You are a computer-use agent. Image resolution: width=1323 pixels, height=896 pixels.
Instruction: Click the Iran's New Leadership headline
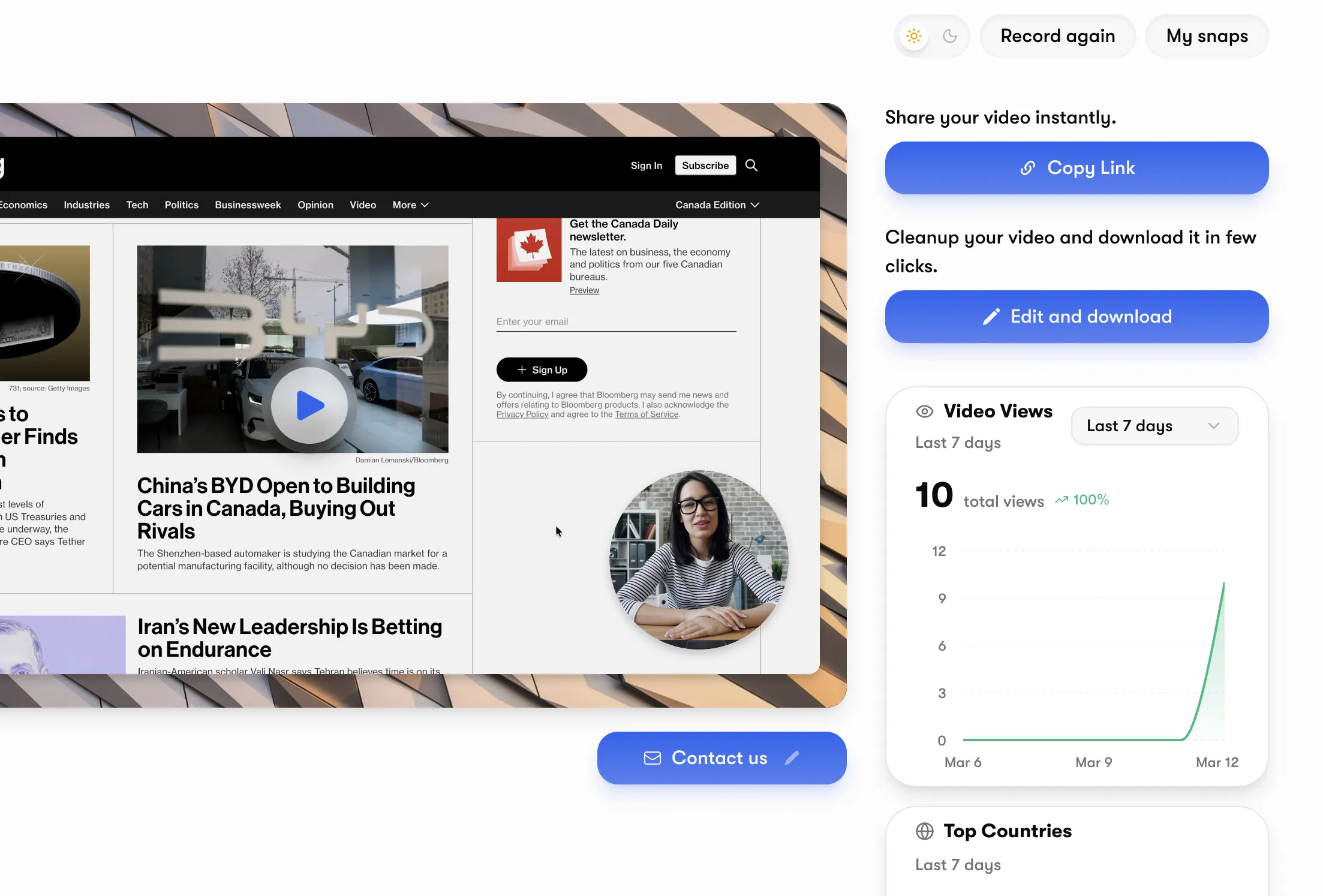(x=290, y=638)
